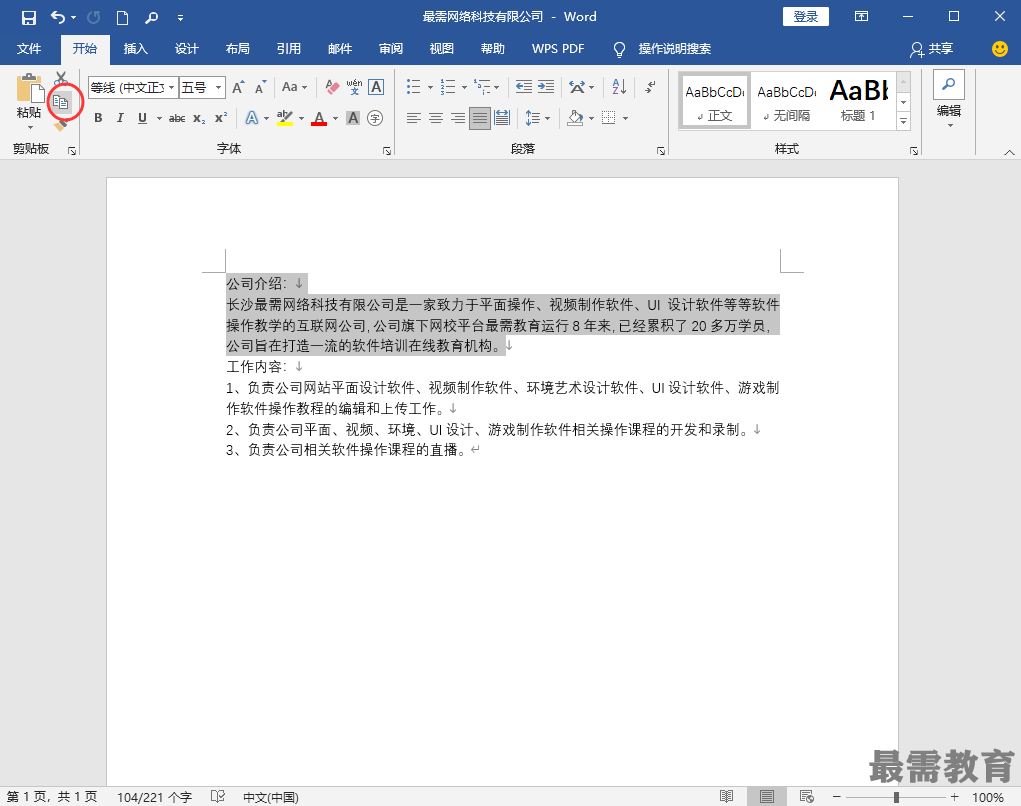Open underline style dropdown arrow
The width and height of the screenshot is (1021, 806).
pos(159,118)
